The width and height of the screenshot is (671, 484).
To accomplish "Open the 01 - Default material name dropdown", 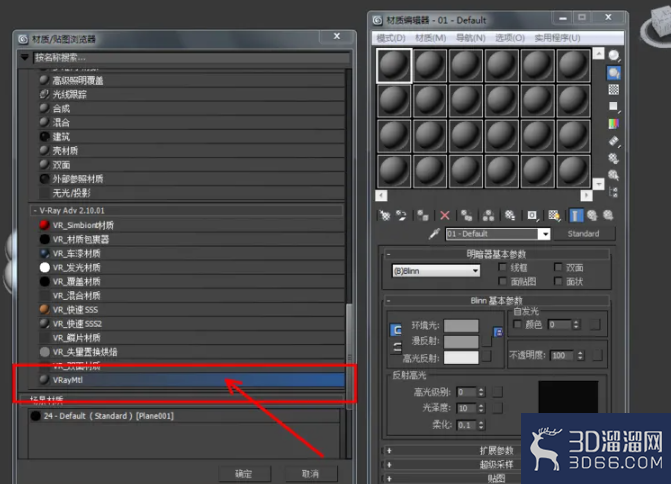I will pos(545,234).
